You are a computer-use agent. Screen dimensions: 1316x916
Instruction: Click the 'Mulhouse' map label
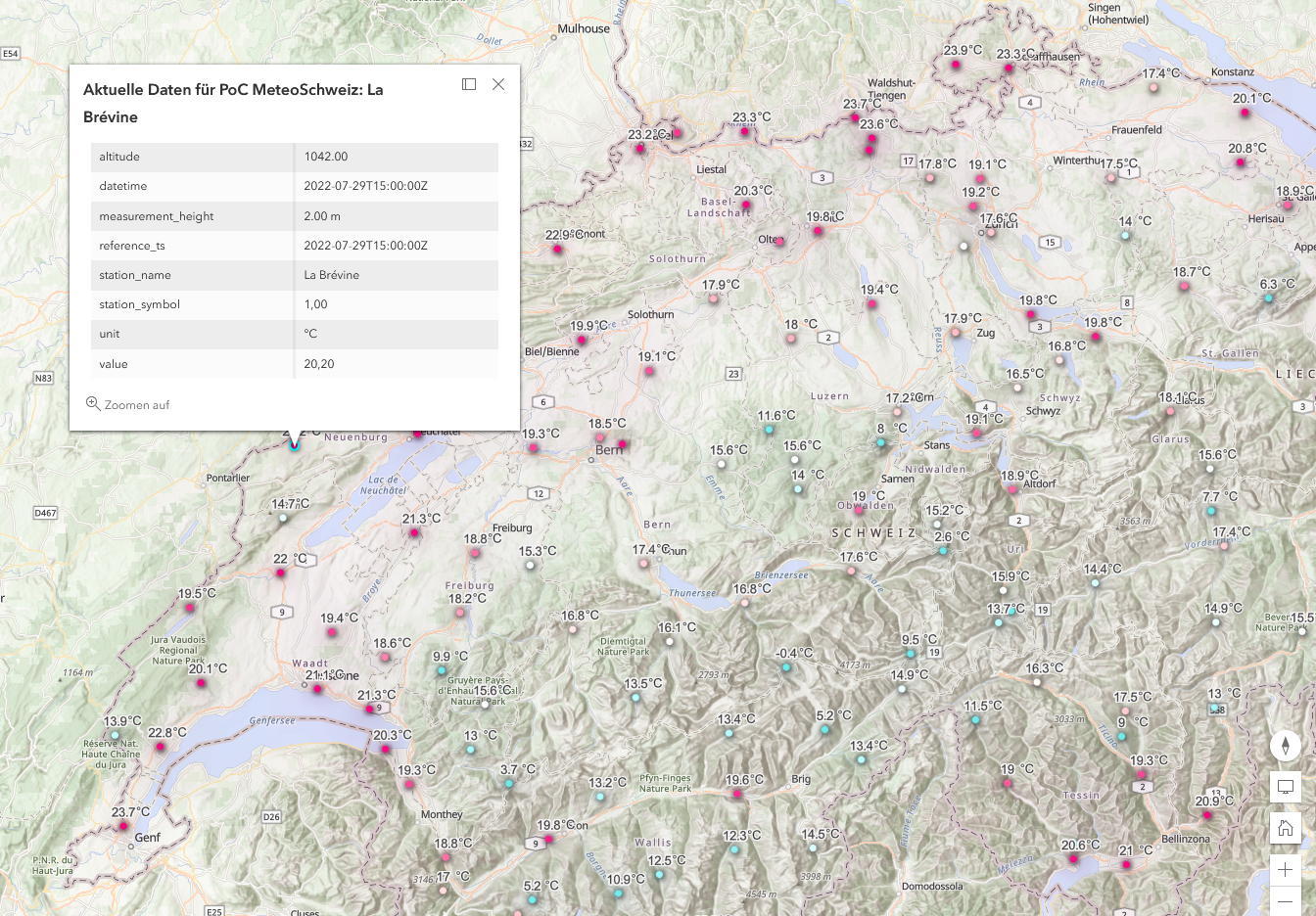click(x=584, y=28)
